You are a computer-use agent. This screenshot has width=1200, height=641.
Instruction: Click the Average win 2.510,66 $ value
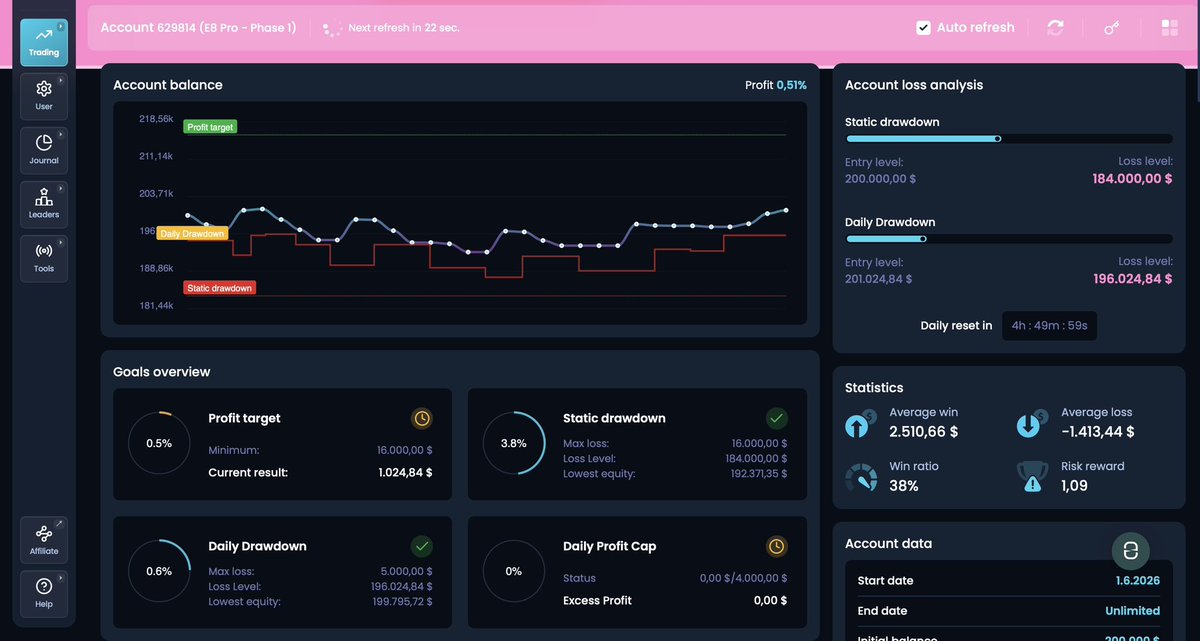(924, 432)
